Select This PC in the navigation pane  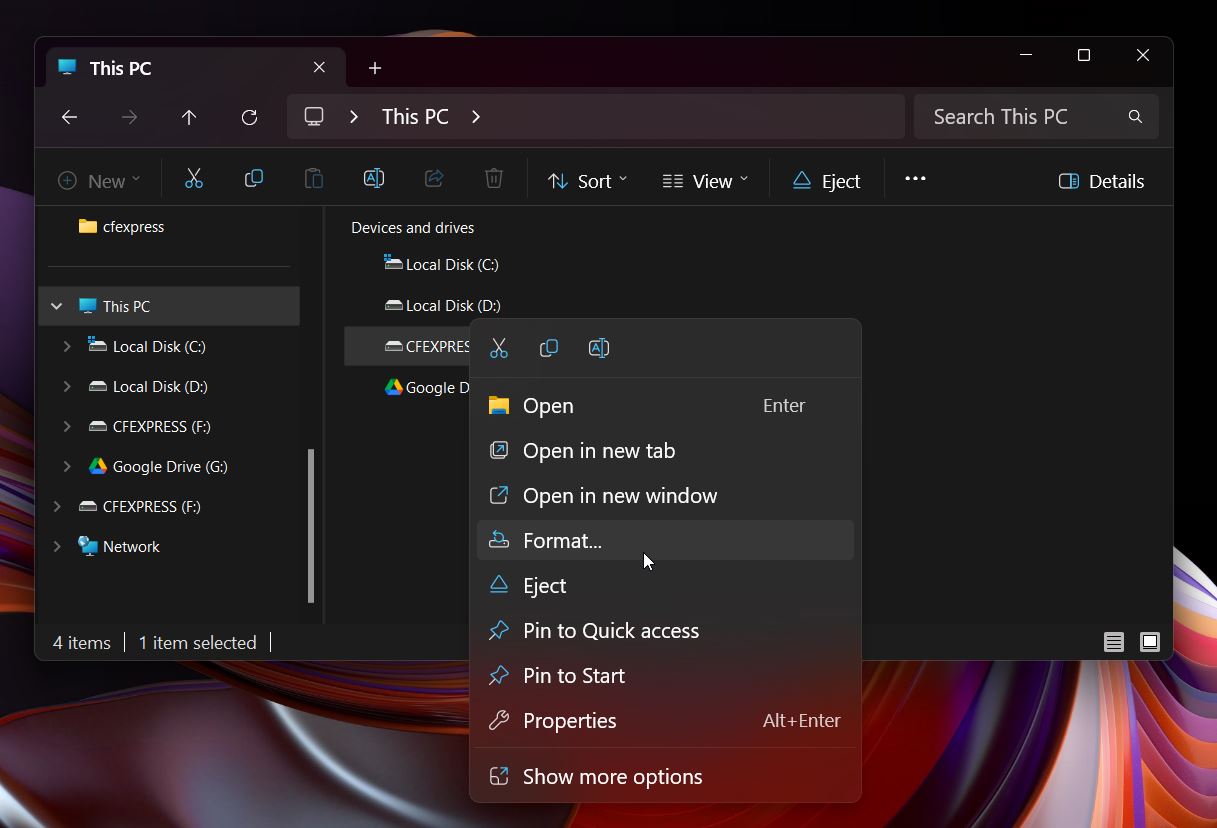click(x=169, y=306)
